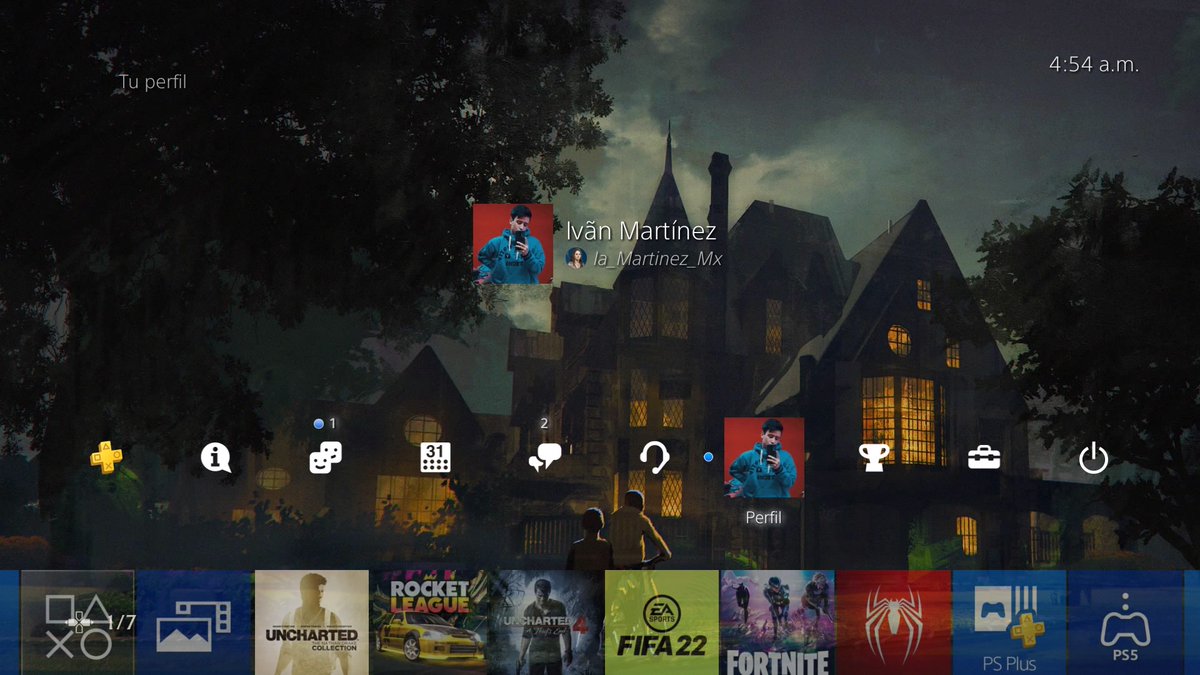1200x675 pixels.
Task: Click the "Perfil" label under the avatar
Action: (x=764, y=518)
